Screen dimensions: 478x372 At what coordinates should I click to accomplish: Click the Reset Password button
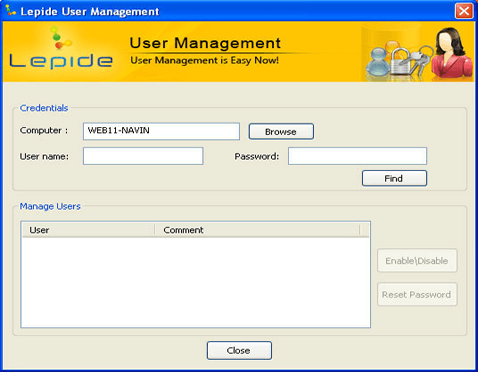417,294
